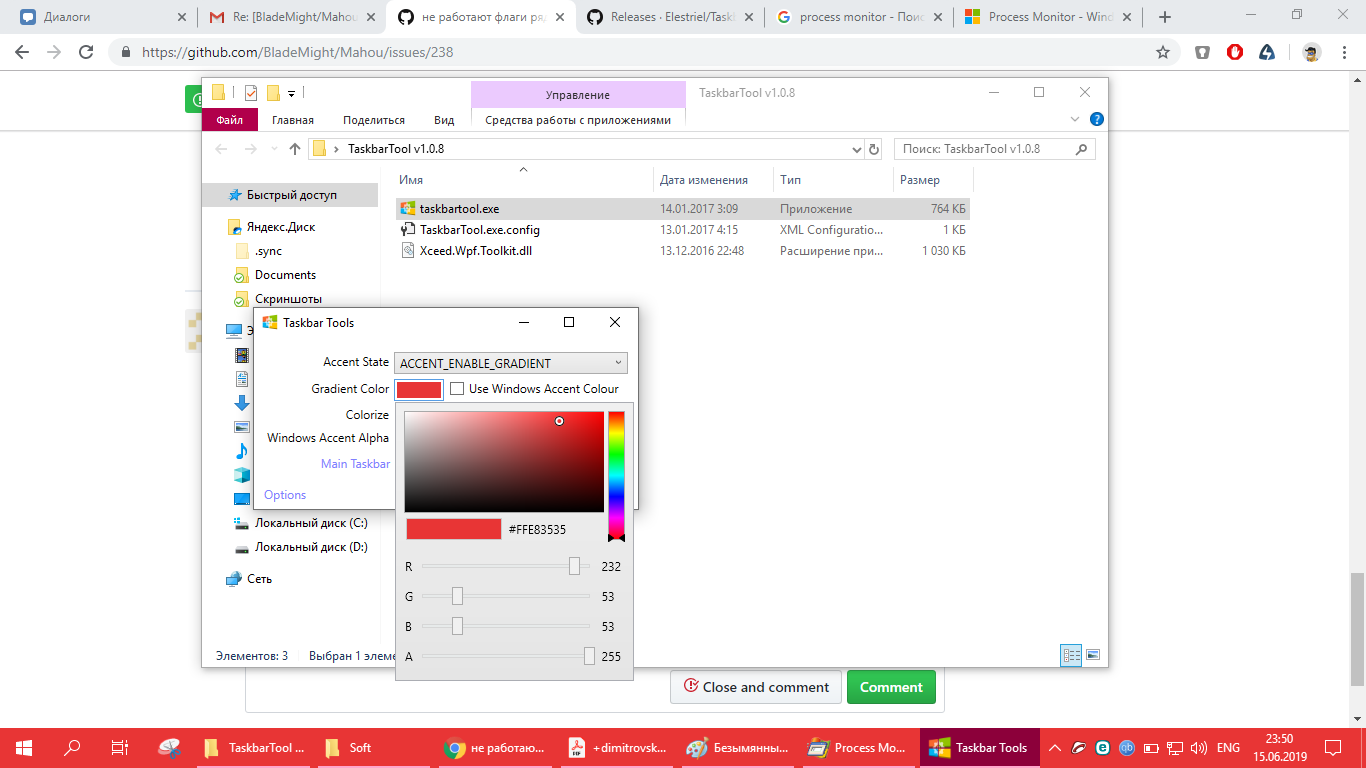This screenshot has height=768, width=1366.
Task: Click the volume tray icon
Action: (1198, 747)
